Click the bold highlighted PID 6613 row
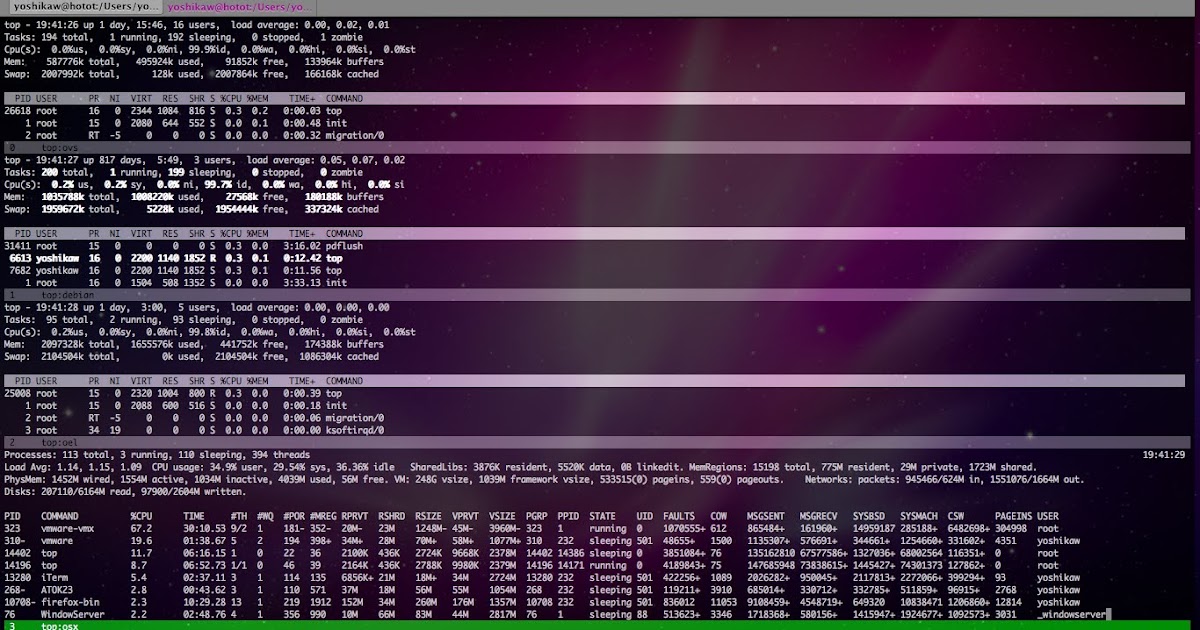The width and height of the screenshot is (1200, 630). [x=200, y=258]
